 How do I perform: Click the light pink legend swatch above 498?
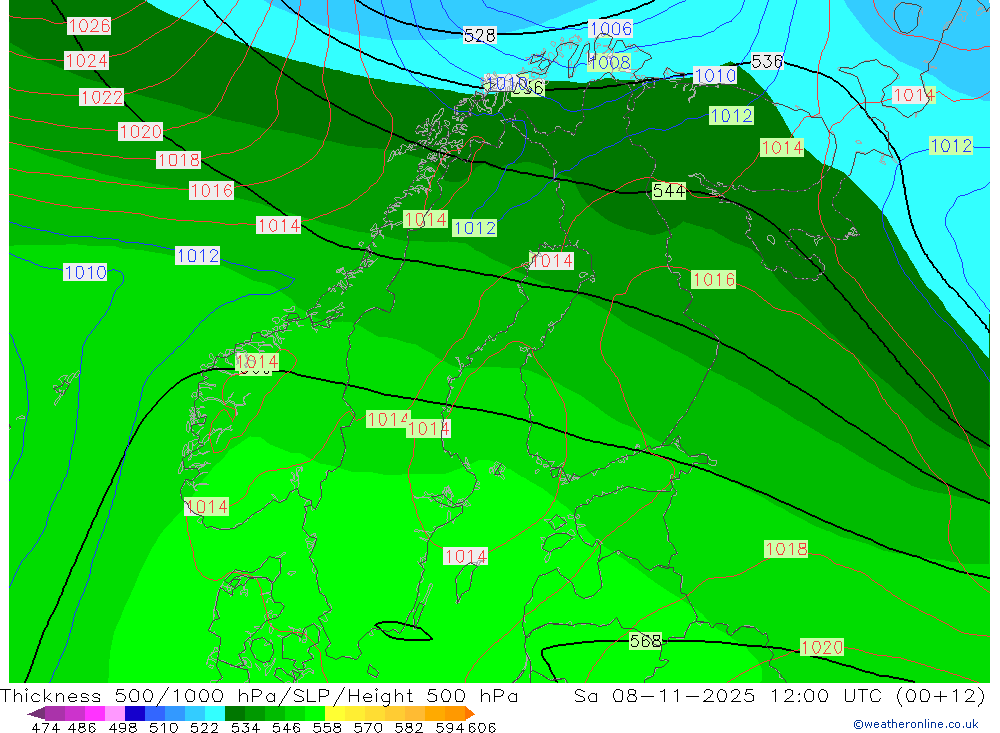point(115,713)
